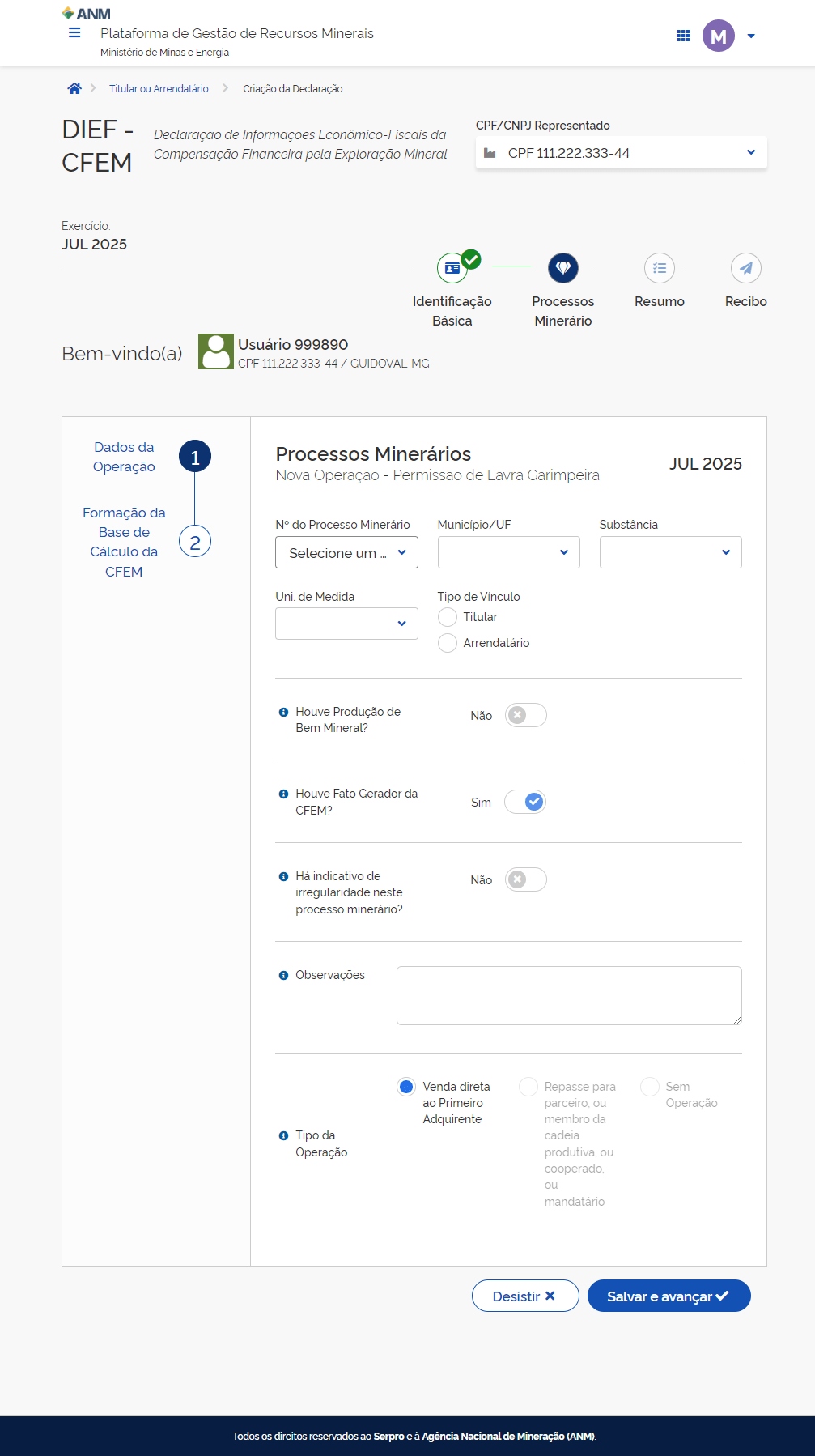Click the home icon in breadcrumb

(x=74, y=88)
